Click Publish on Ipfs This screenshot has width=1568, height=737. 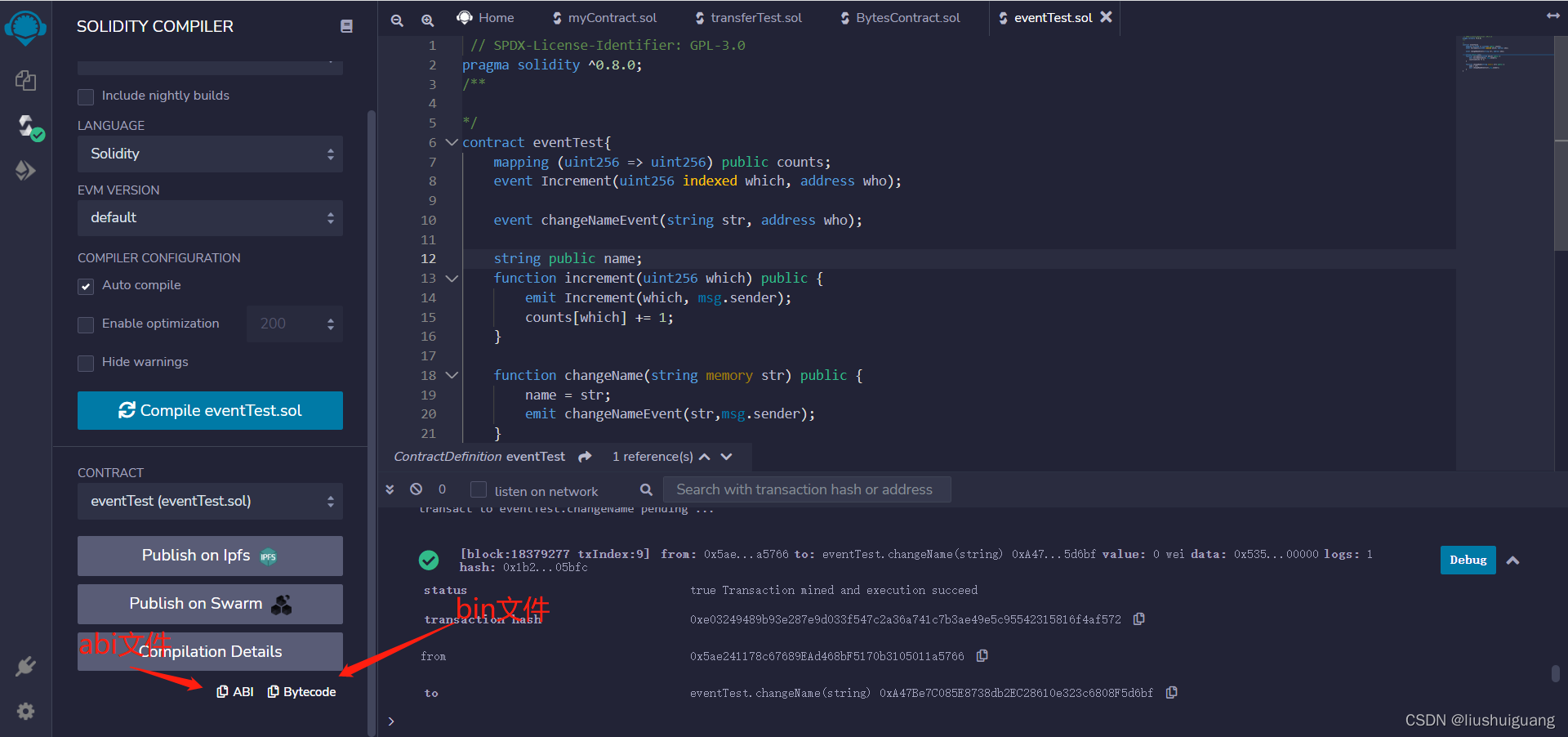coord(210,556)
